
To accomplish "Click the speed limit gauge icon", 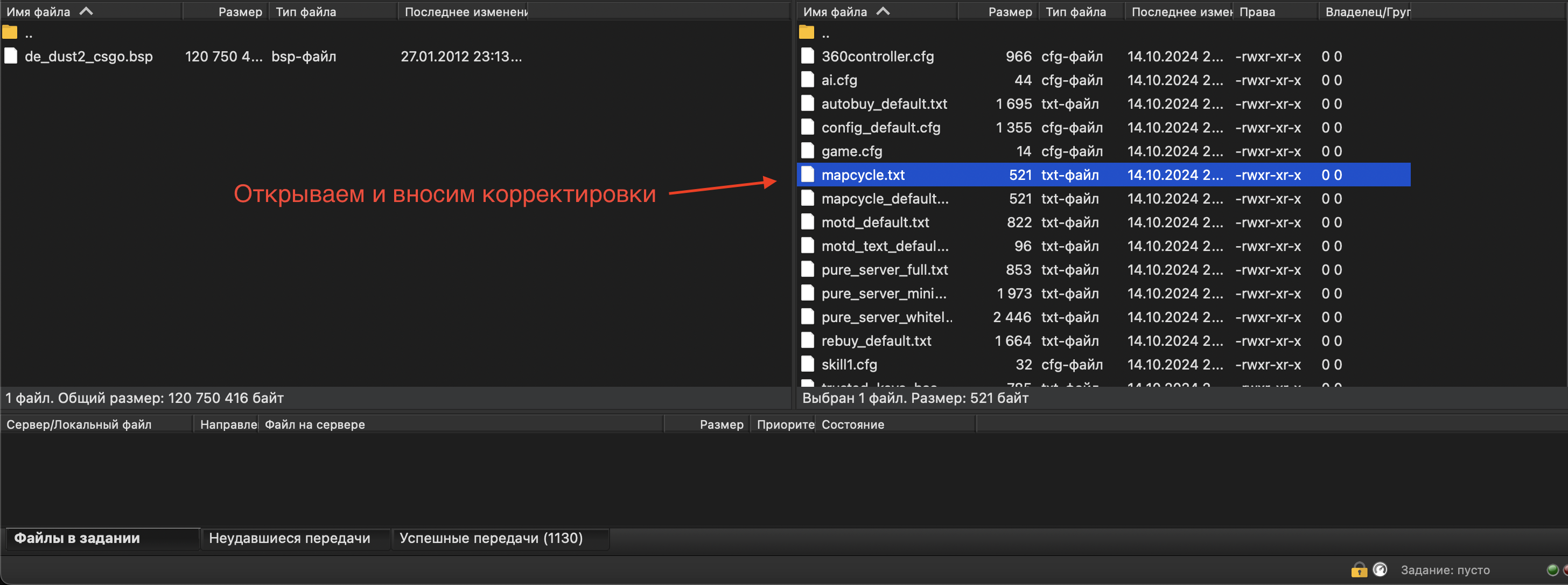I will (x=1380, y=570).
